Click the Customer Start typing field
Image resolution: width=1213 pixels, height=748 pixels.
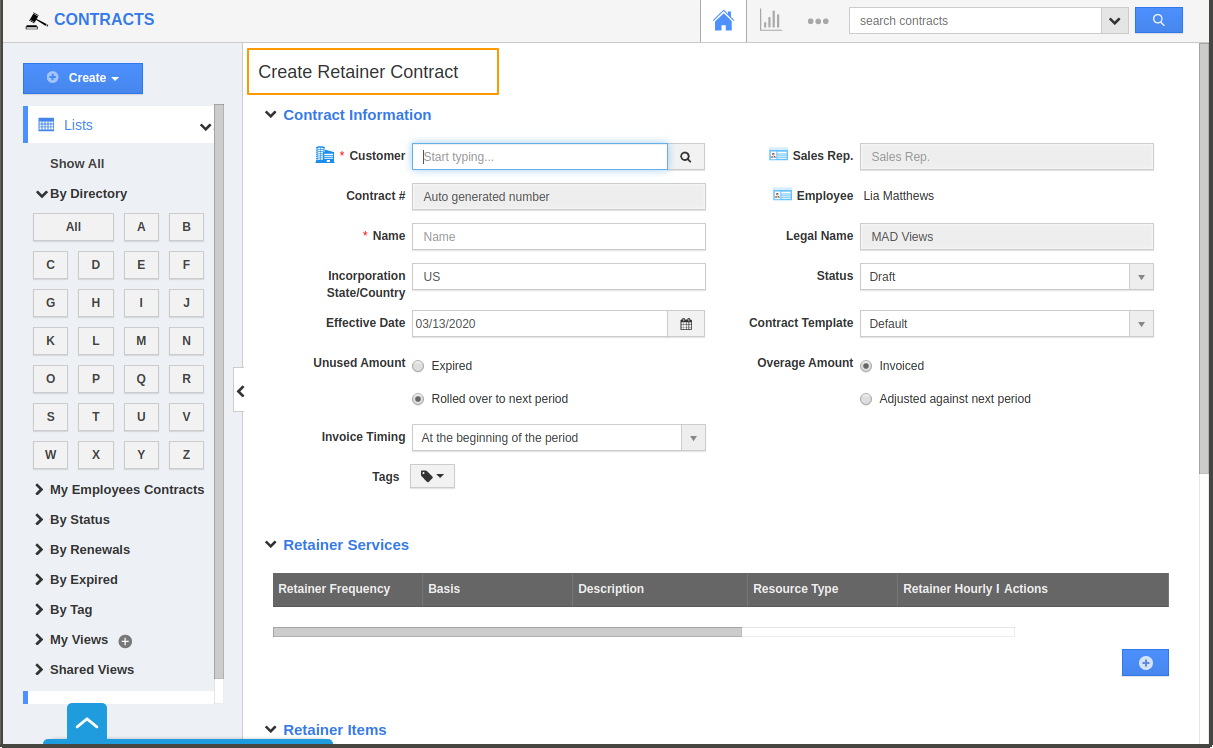540,157
